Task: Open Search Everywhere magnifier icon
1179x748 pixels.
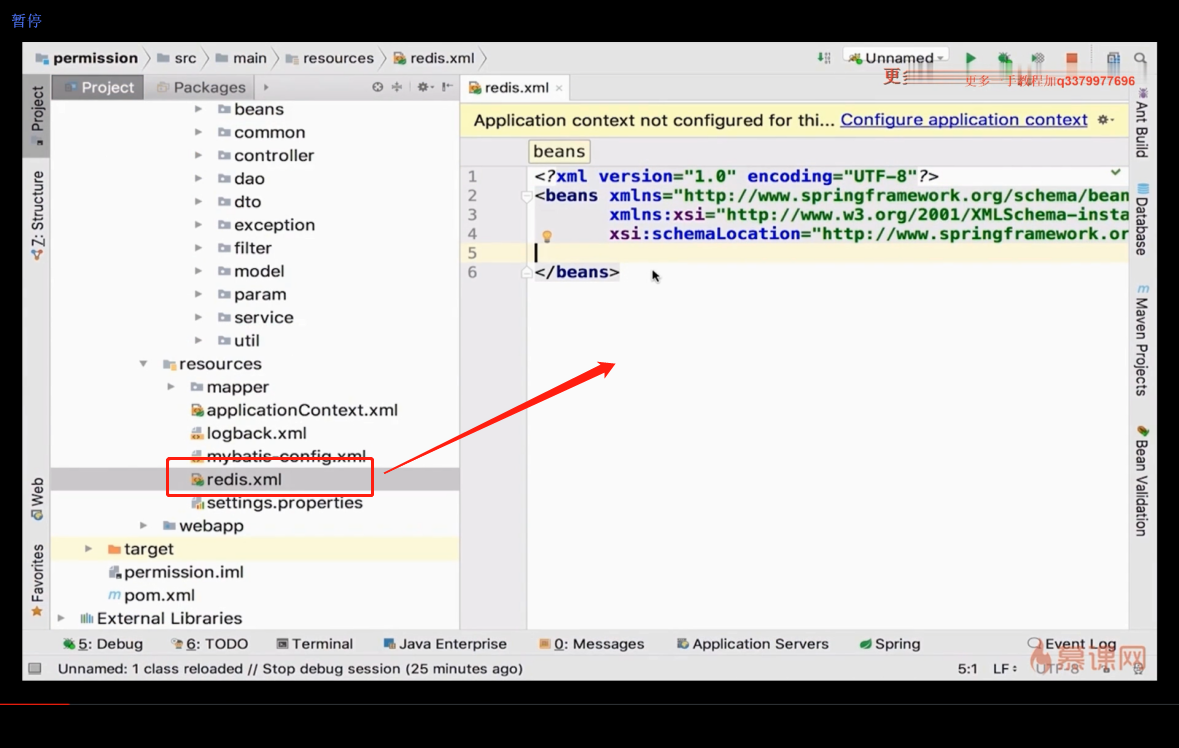Action: point(1140,58)
